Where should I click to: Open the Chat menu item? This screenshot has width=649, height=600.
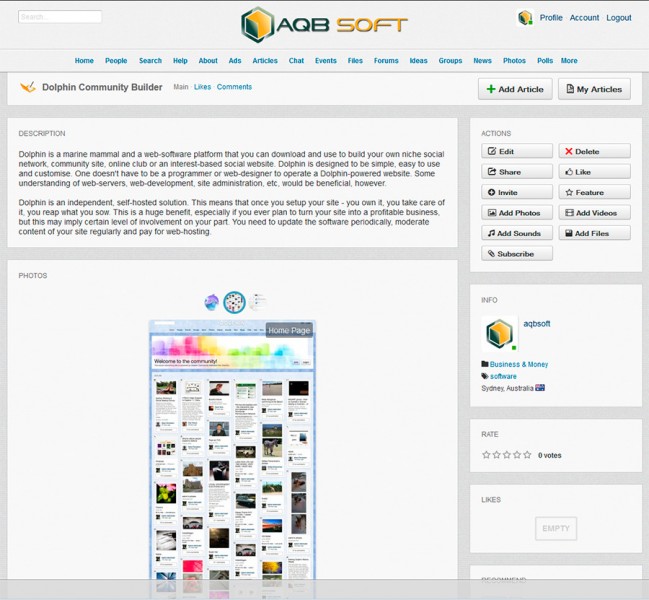tap(296, 60)
